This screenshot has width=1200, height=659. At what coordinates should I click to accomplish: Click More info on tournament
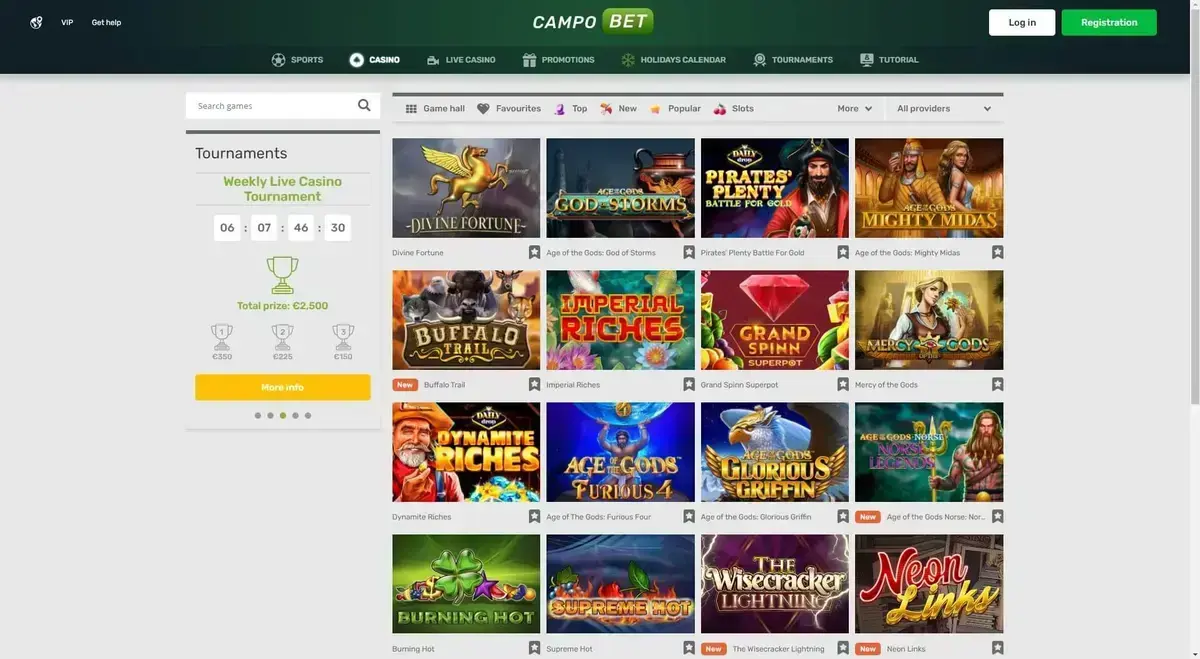(x=282, y=387)
